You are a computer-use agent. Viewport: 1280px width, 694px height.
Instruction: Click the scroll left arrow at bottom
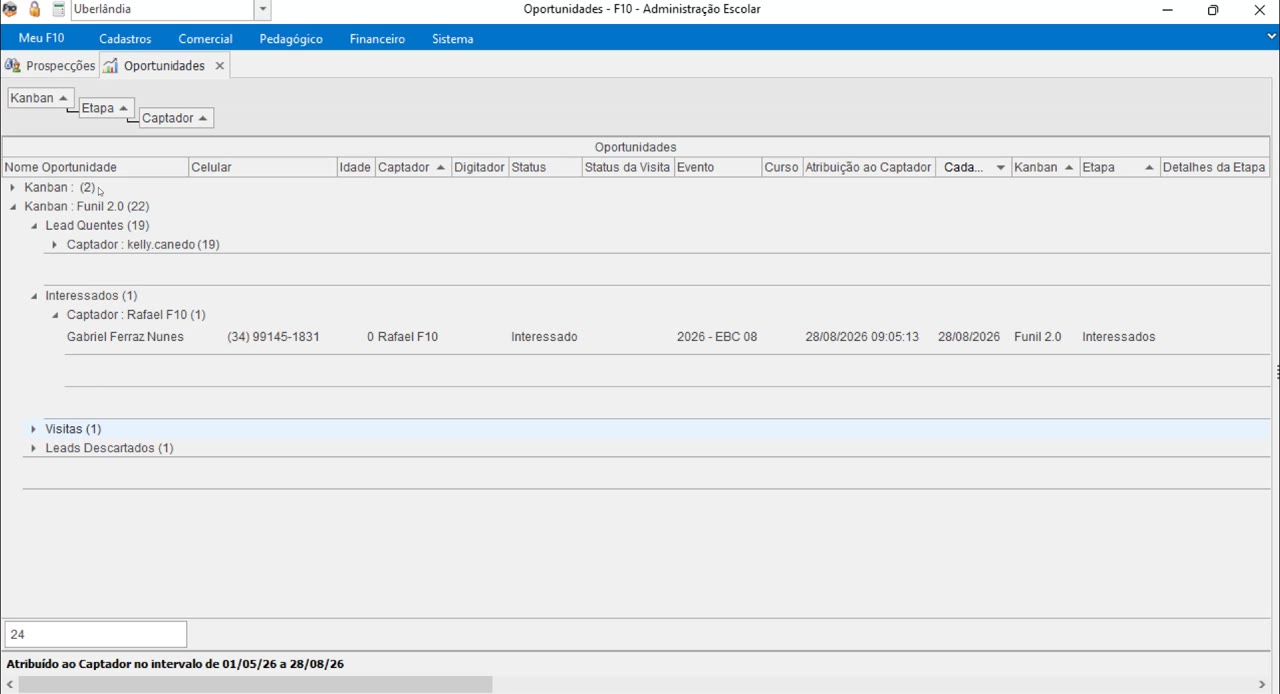(x=9, y=685)
